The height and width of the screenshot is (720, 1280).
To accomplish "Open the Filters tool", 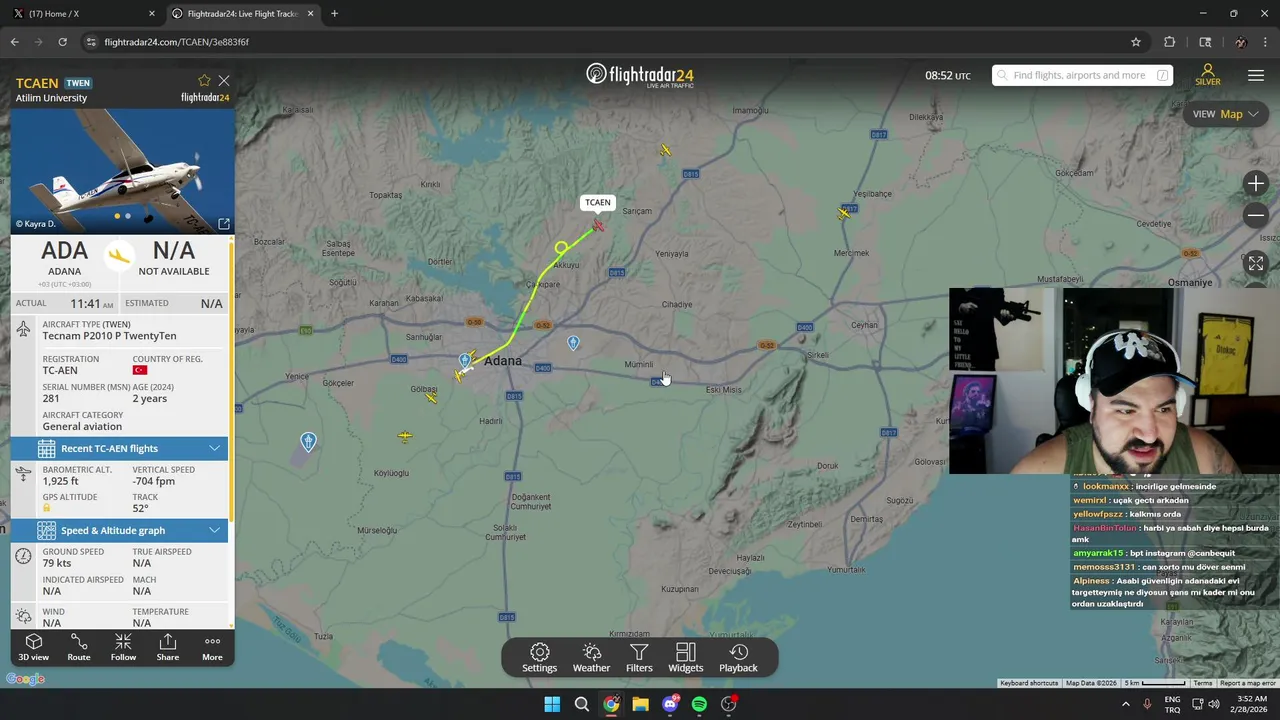I will (639, 658).
